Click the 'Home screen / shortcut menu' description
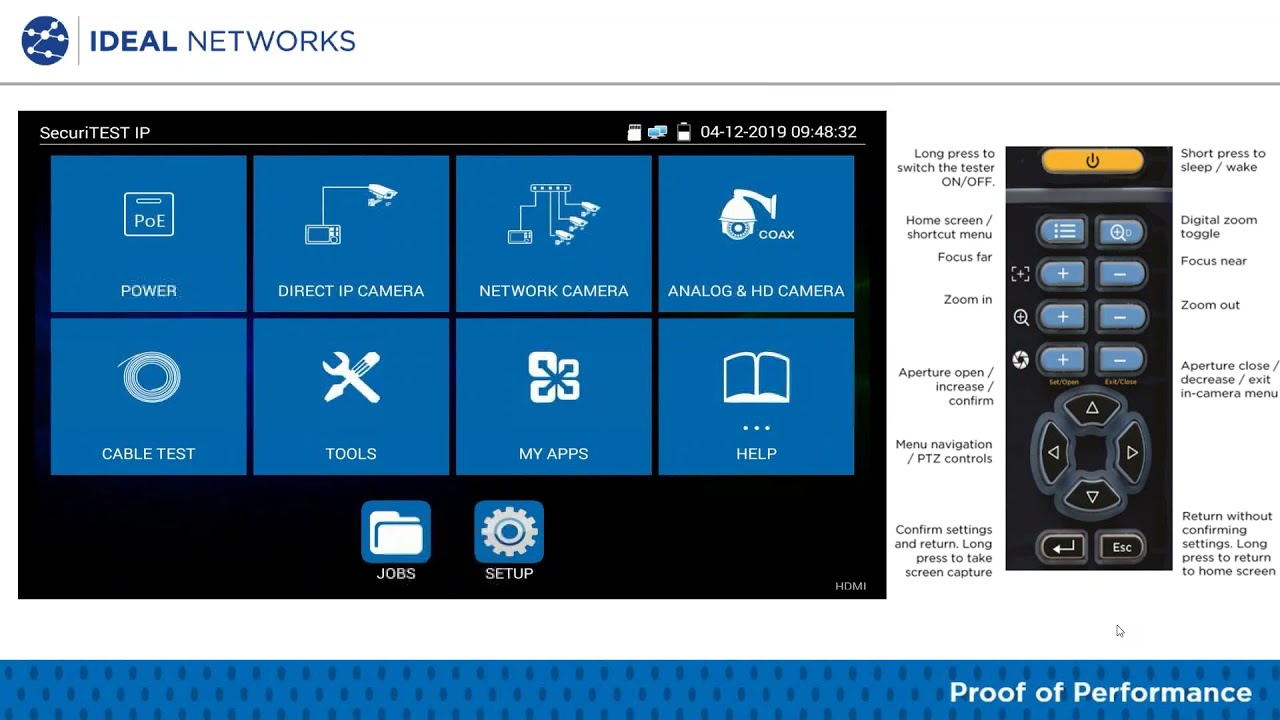The width and height of the screenshot is (1280, 720). pyautogui.click(x=949, y=227)
